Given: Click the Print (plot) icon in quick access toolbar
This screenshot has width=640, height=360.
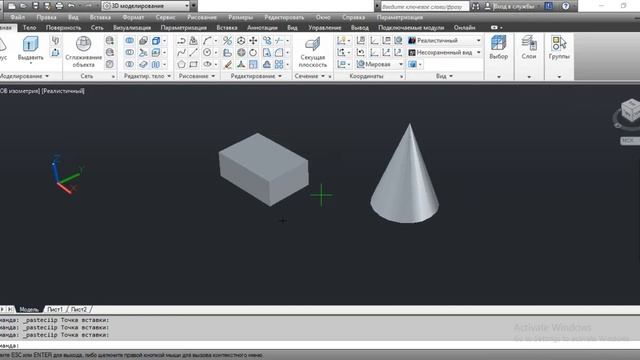Looking at the screenshot, I should pyautogui.click(x=59, y=6).
